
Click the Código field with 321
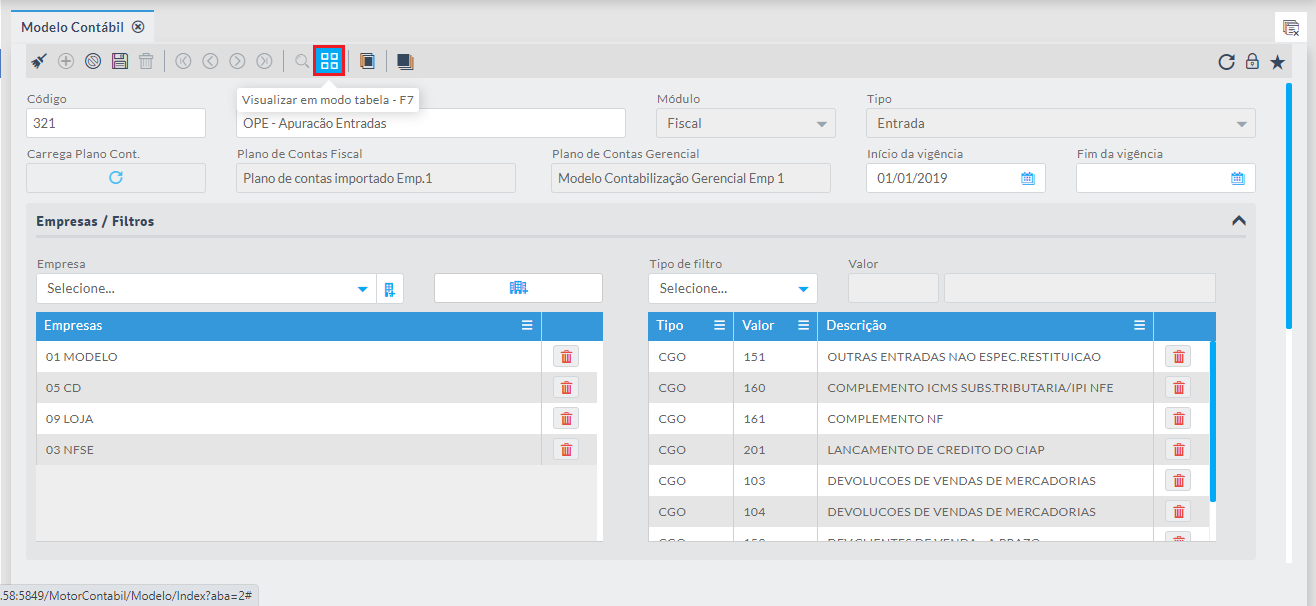click(116, 123)
